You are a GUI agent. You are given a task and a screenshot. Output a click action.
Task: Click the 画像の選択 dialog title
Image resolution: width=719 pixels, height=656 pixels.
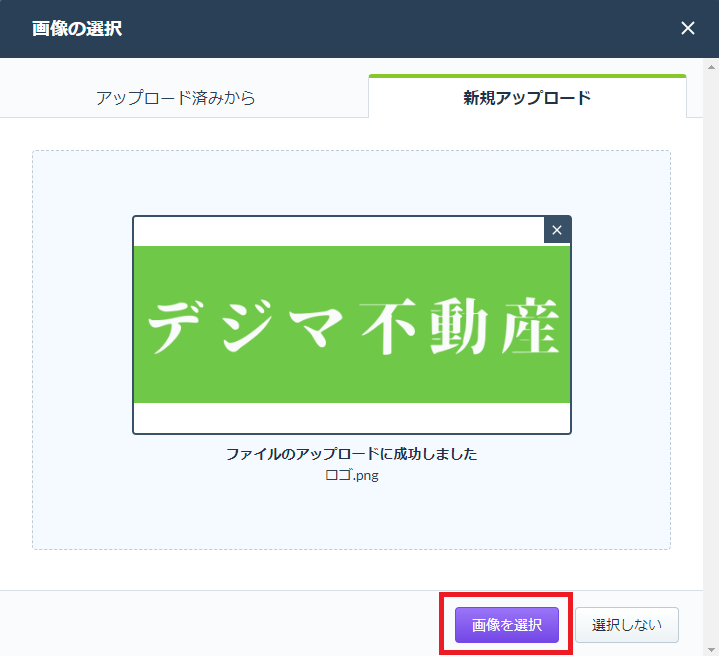pyautogui.click(x=77, y=28)
